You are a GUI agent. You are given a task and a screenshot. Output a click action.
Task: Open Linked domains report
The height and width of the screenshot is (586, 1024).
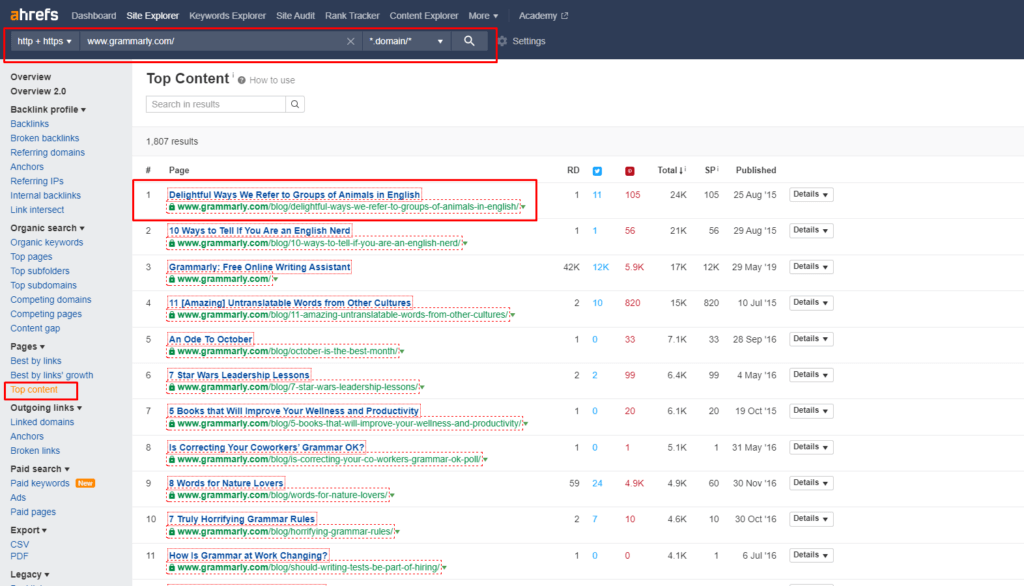point(42,422)
